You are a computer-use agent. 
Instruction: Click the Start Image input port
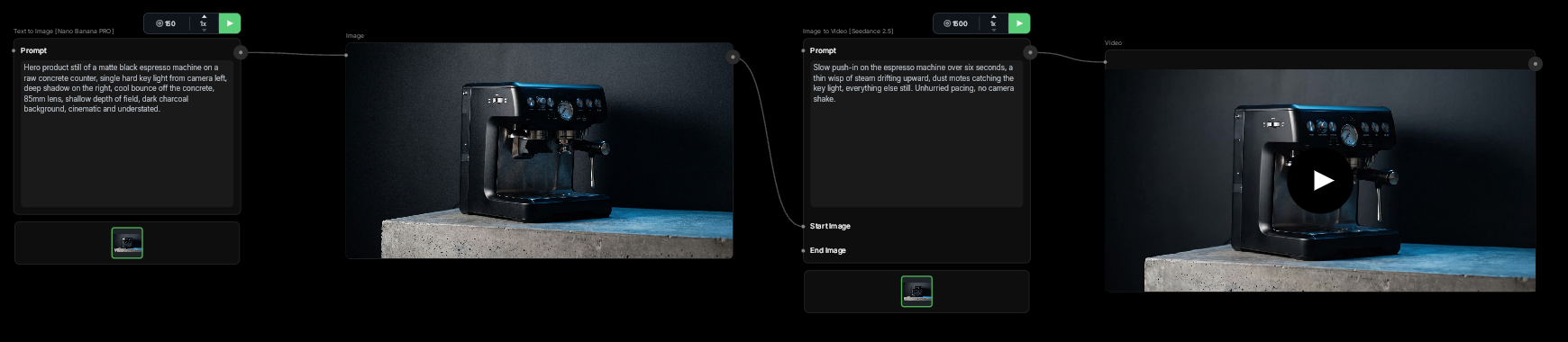(x=803, y=226)
